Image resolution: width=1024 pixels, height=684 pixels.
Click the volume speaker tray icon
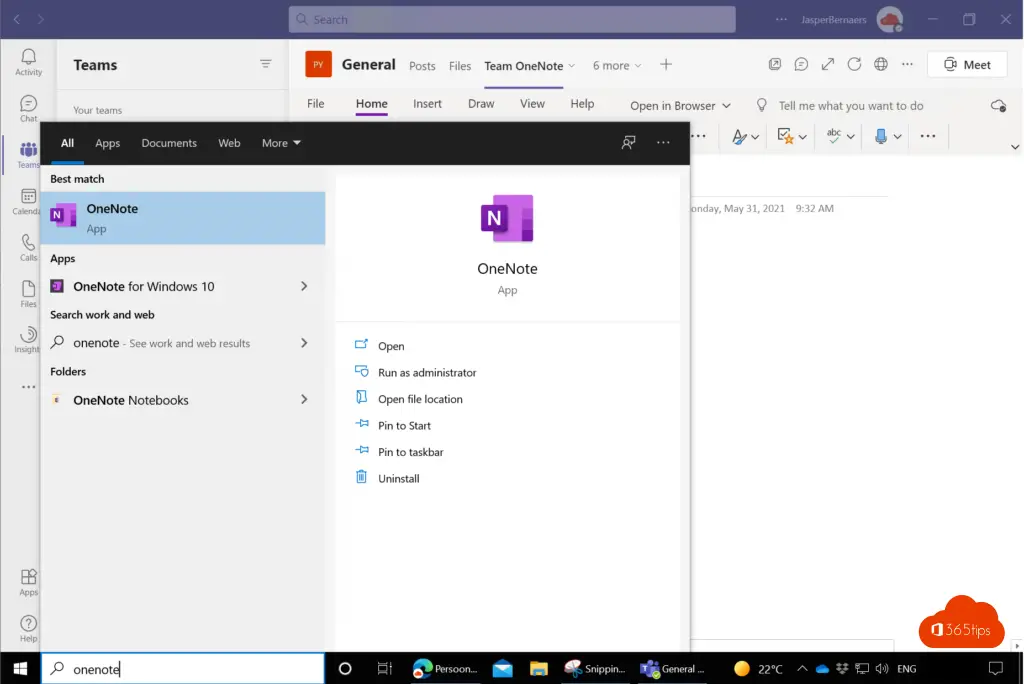click(882, 668)
